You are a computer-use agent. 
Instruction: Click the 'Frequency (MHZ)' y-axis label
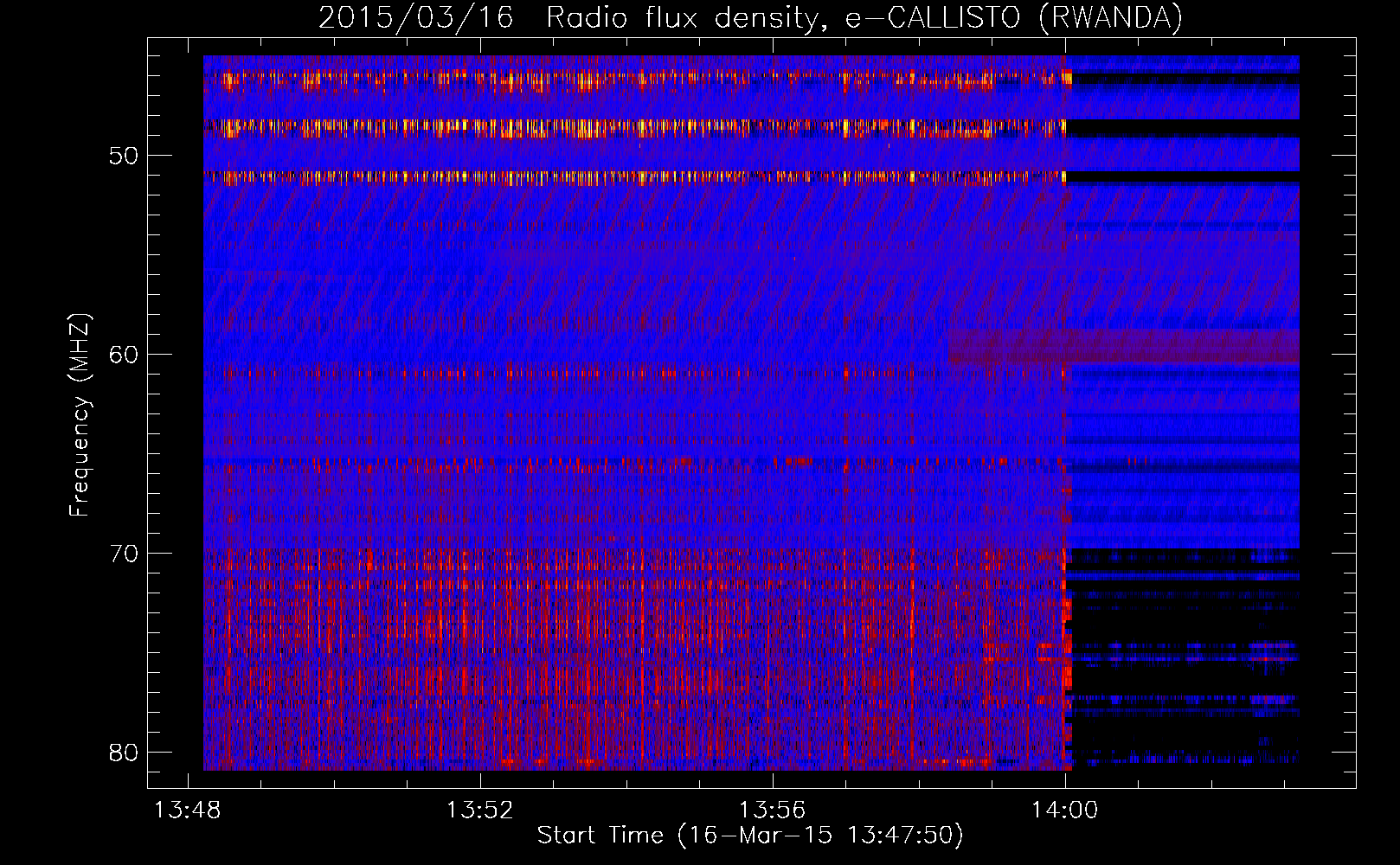(79, 415)
